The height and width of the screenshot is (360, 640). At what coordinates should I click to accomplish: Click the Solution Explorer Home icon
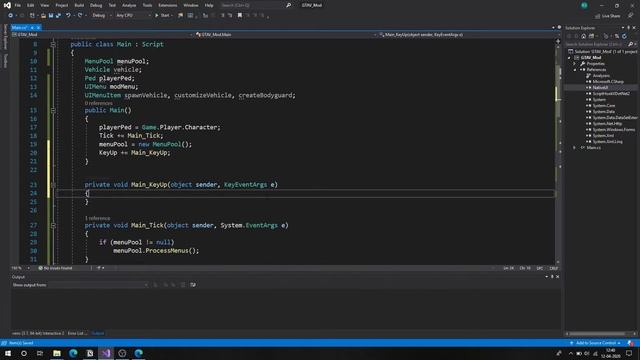point(583,36)
